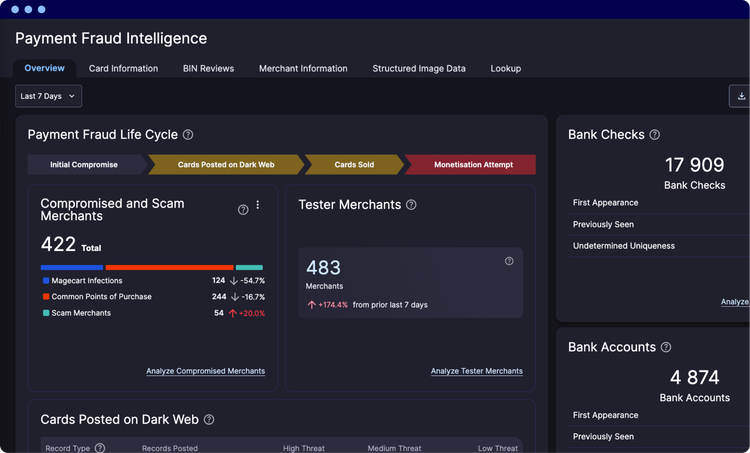Go to the Lookup tab
The image size is (750, 453).
point(506,68)
